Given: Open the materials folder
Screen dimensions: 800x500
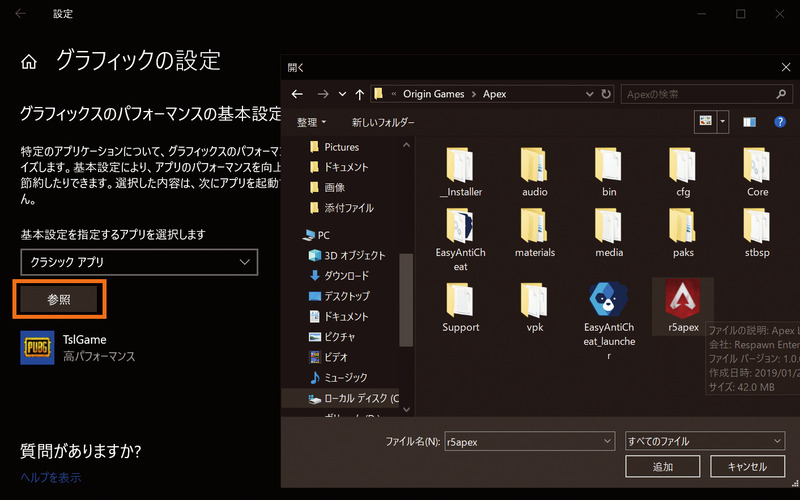Looking at the screenshot, I should pyautogui.click(x=534, y=233).
